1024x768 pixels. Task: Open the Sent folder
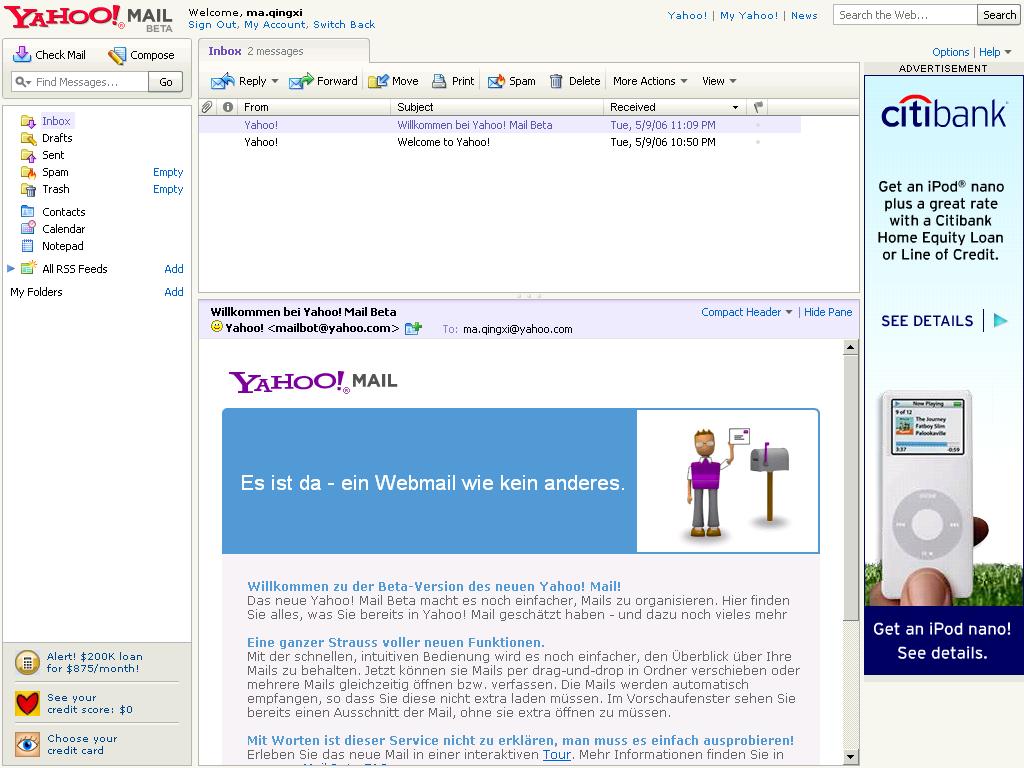53,155
